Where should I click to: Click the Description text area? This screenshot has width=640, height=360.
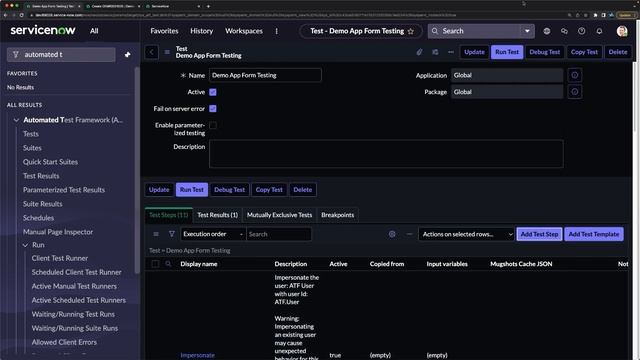tap(386, 154)
